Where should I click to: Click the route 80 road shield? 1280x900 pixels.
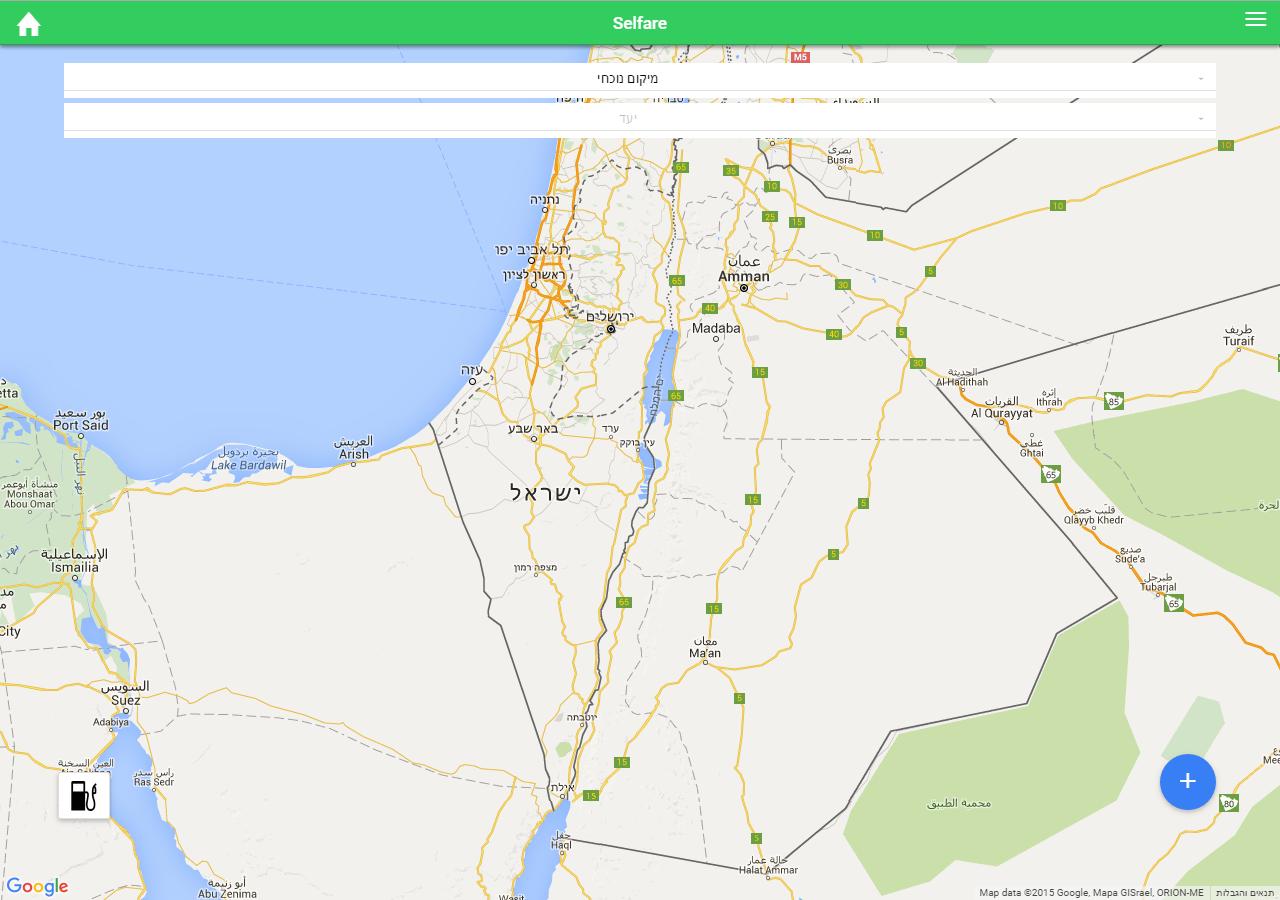[1229, 803]
